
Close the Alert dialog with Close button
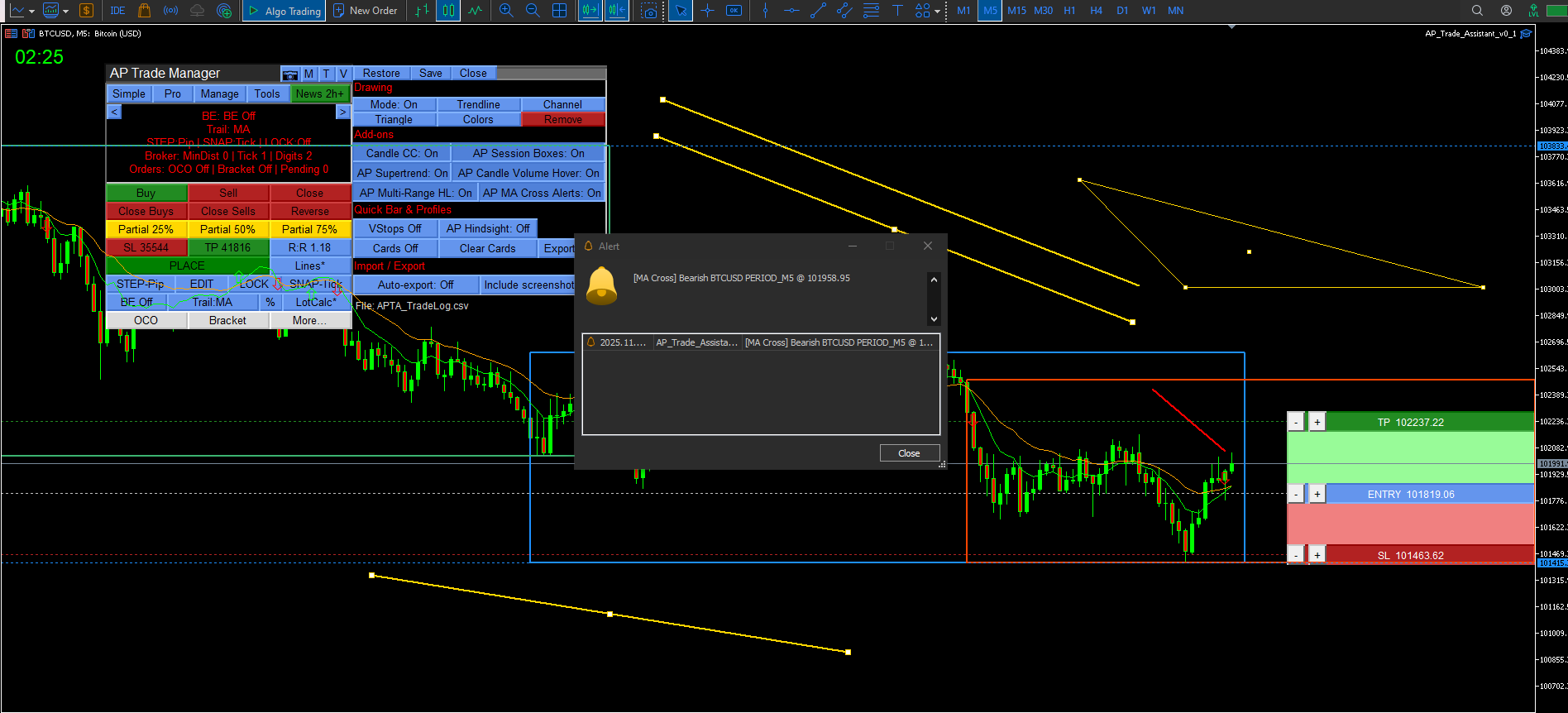(909, 453)
